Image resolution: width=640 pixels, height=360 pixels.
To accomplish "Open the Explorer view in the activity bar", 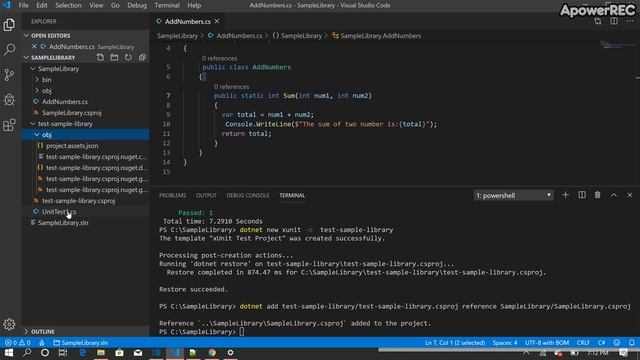I will click(9, 25).
